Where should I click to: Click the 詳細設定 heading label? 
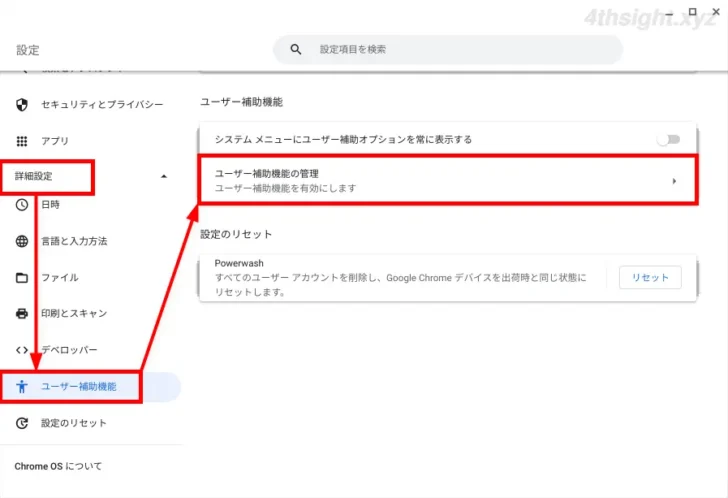tap(33, 176)
